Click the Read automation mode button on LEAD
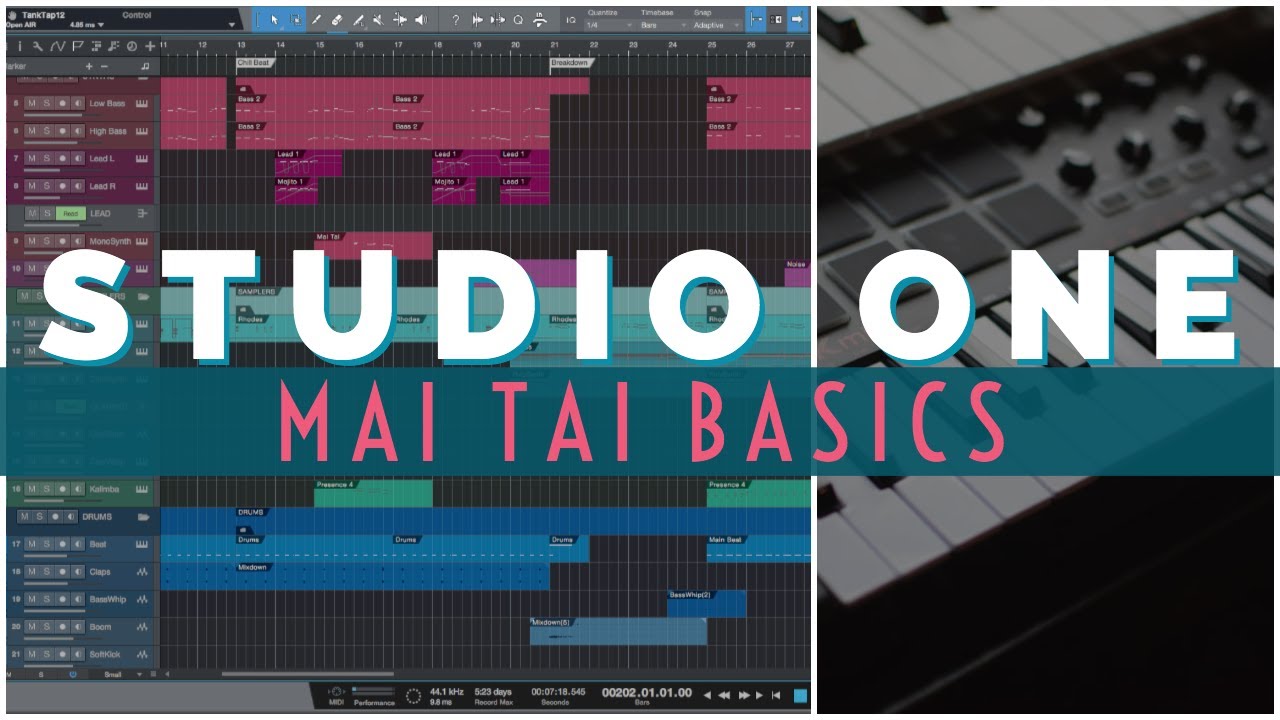 pyautogui.click(x=71, y=213)
